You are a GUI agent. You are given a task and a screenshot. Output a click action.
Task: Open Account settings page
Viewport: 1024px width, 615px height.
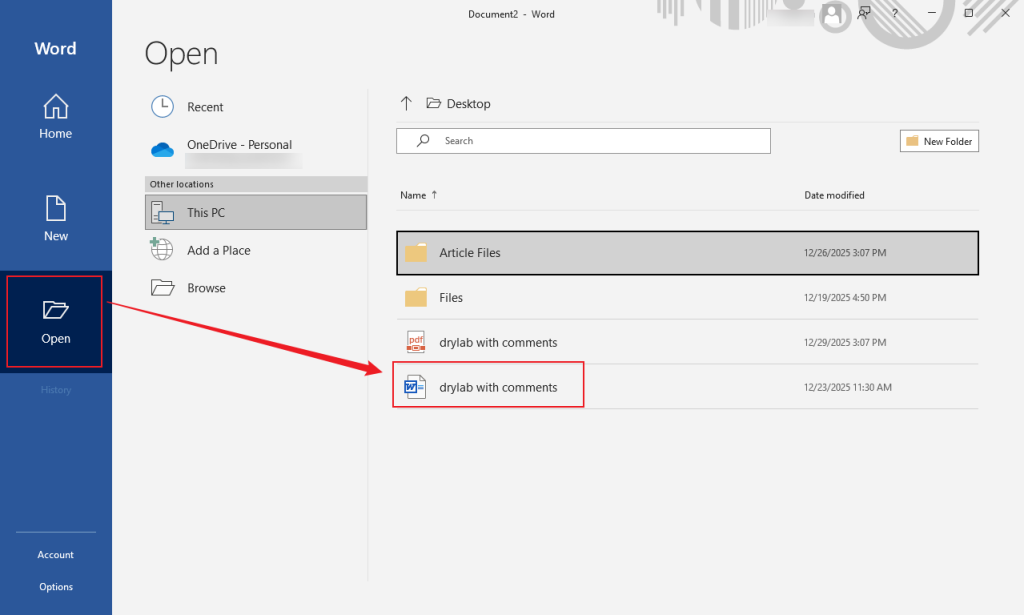[56, 555]
